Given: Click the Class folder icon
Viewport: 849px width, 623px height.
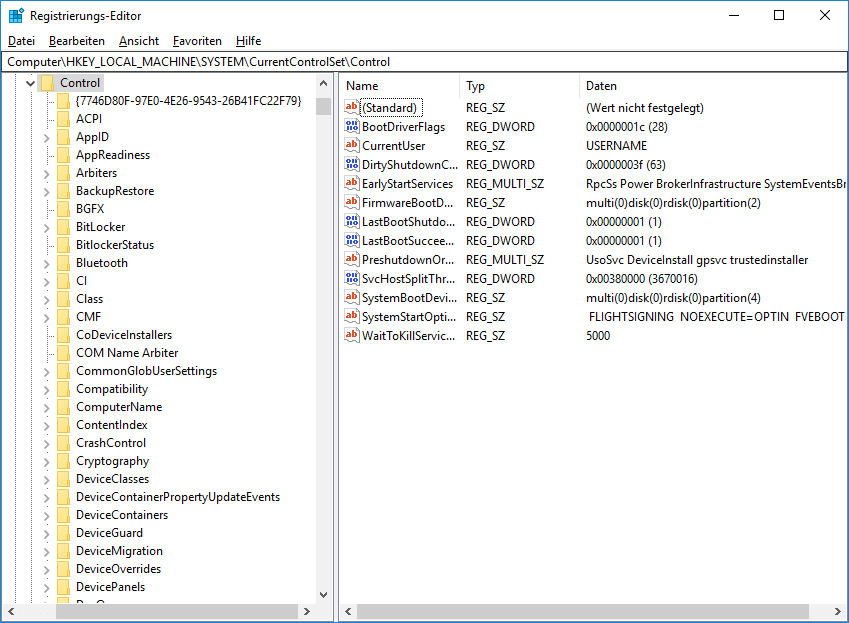Looking at the screenshot, I should pyautogui.click(x=63, y=299).
